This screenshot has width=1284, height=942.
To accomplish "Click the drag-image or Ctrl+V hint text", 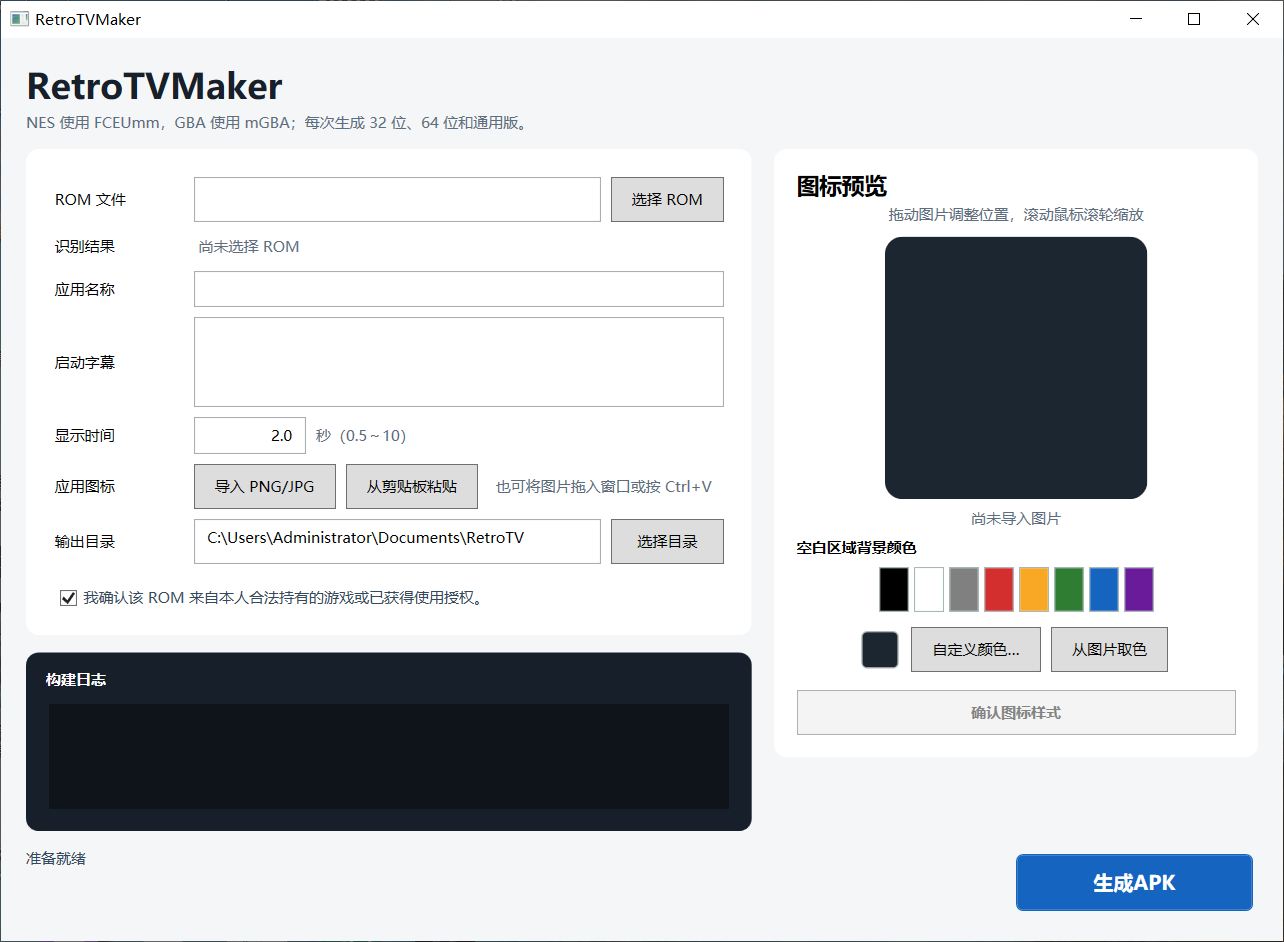I will 604,487.
